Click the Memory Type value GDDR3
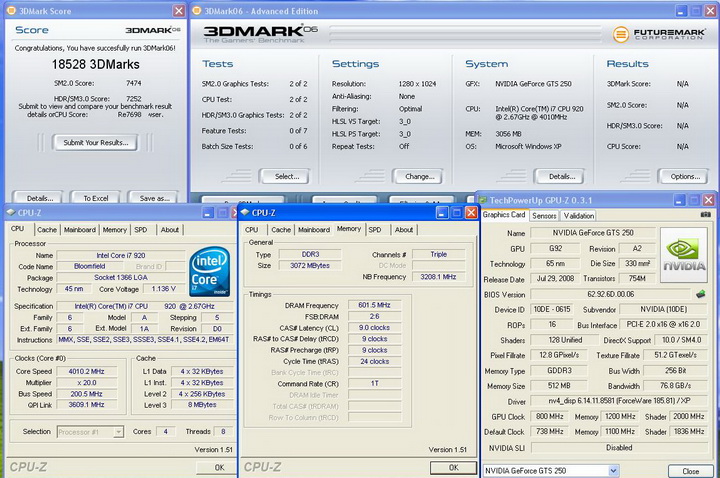This screenshot has height=478, width=720. click(559, 371)
